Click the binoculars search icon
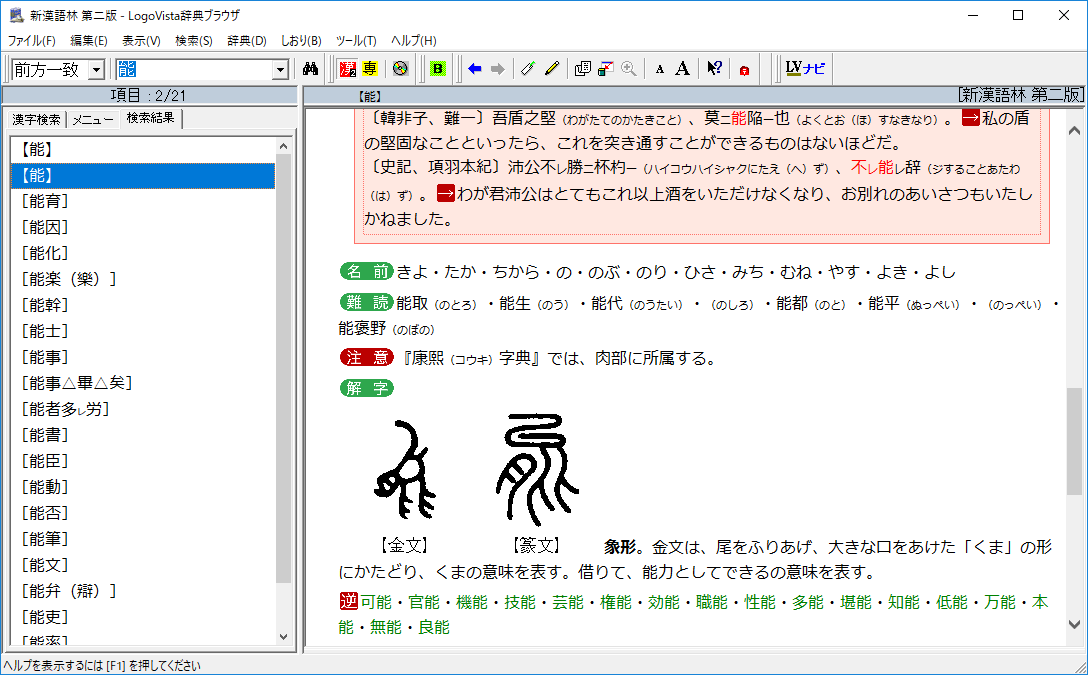Image resolution: width=1088 pixels, height=675 pixels. point(310,69)
